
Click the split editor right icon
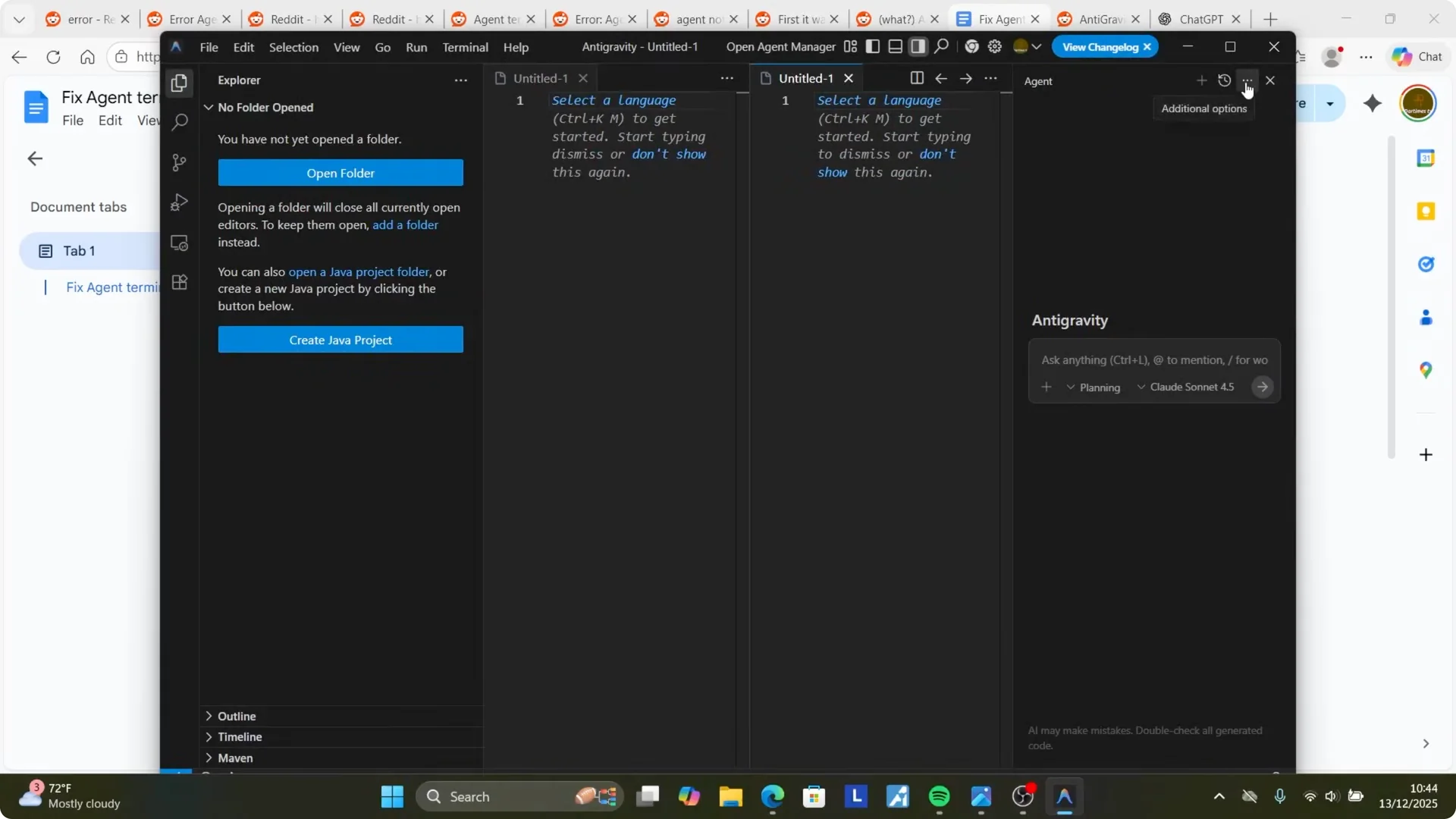[916, 78]
